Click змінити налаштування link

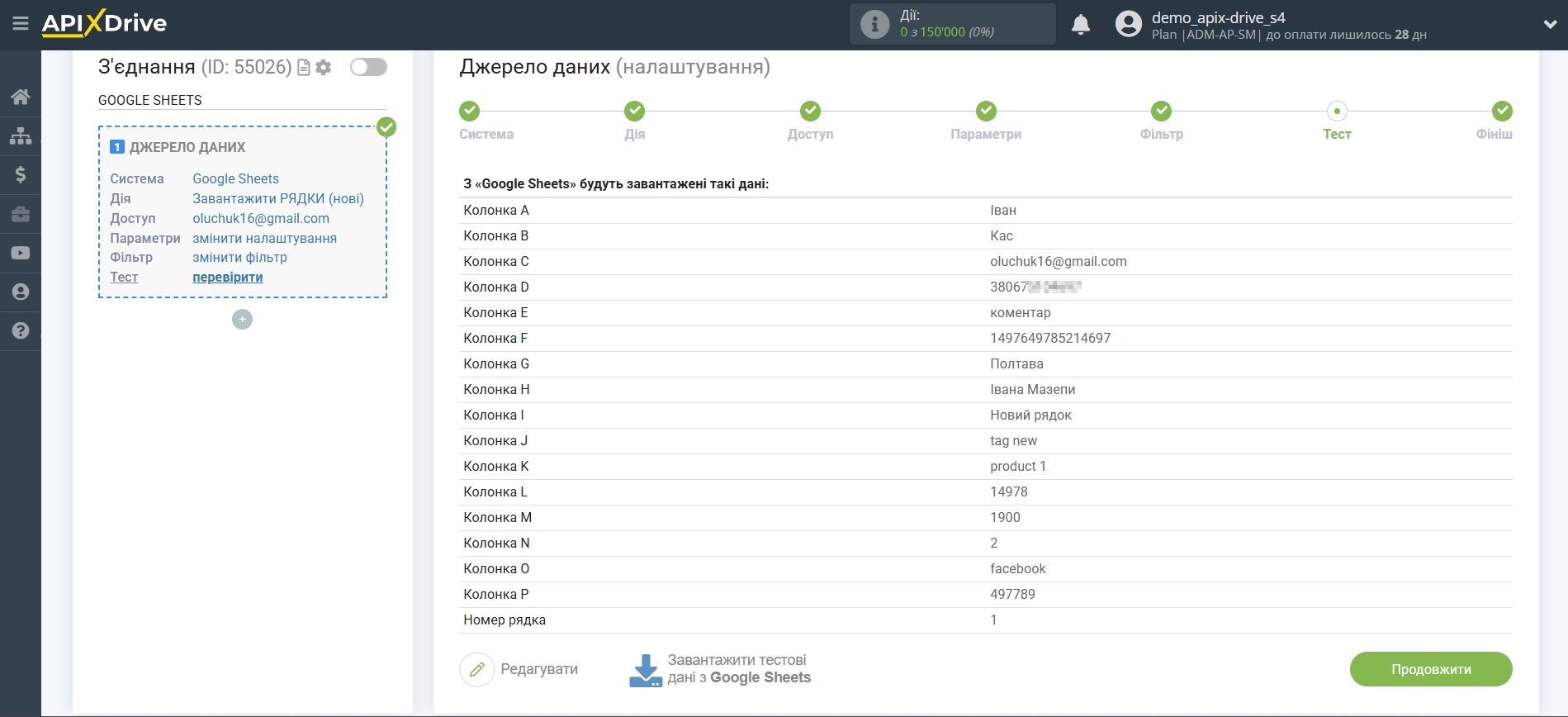pyautogui.click(x=264, y=238)
